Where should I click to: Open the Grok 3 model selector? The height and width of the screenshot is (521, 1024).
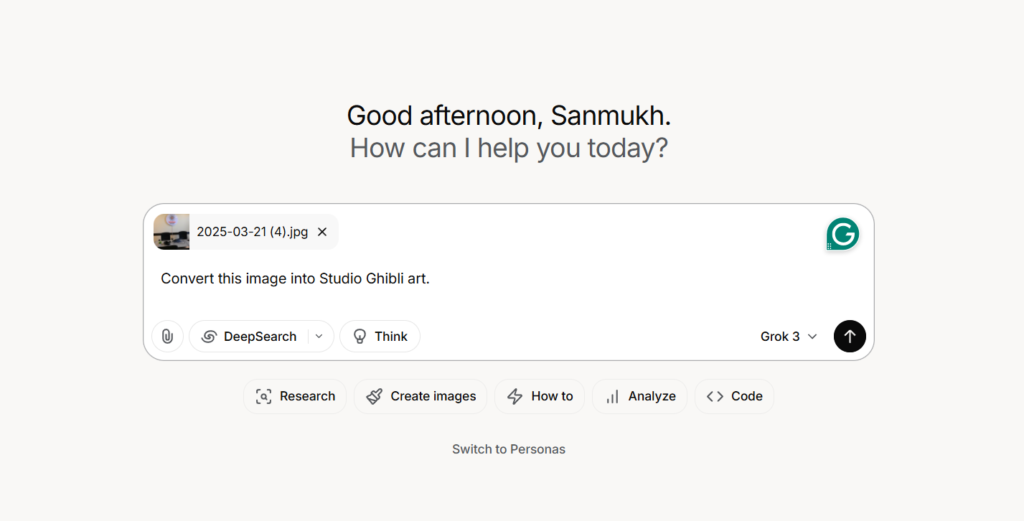pyautogui.click(x=788, y=336)
